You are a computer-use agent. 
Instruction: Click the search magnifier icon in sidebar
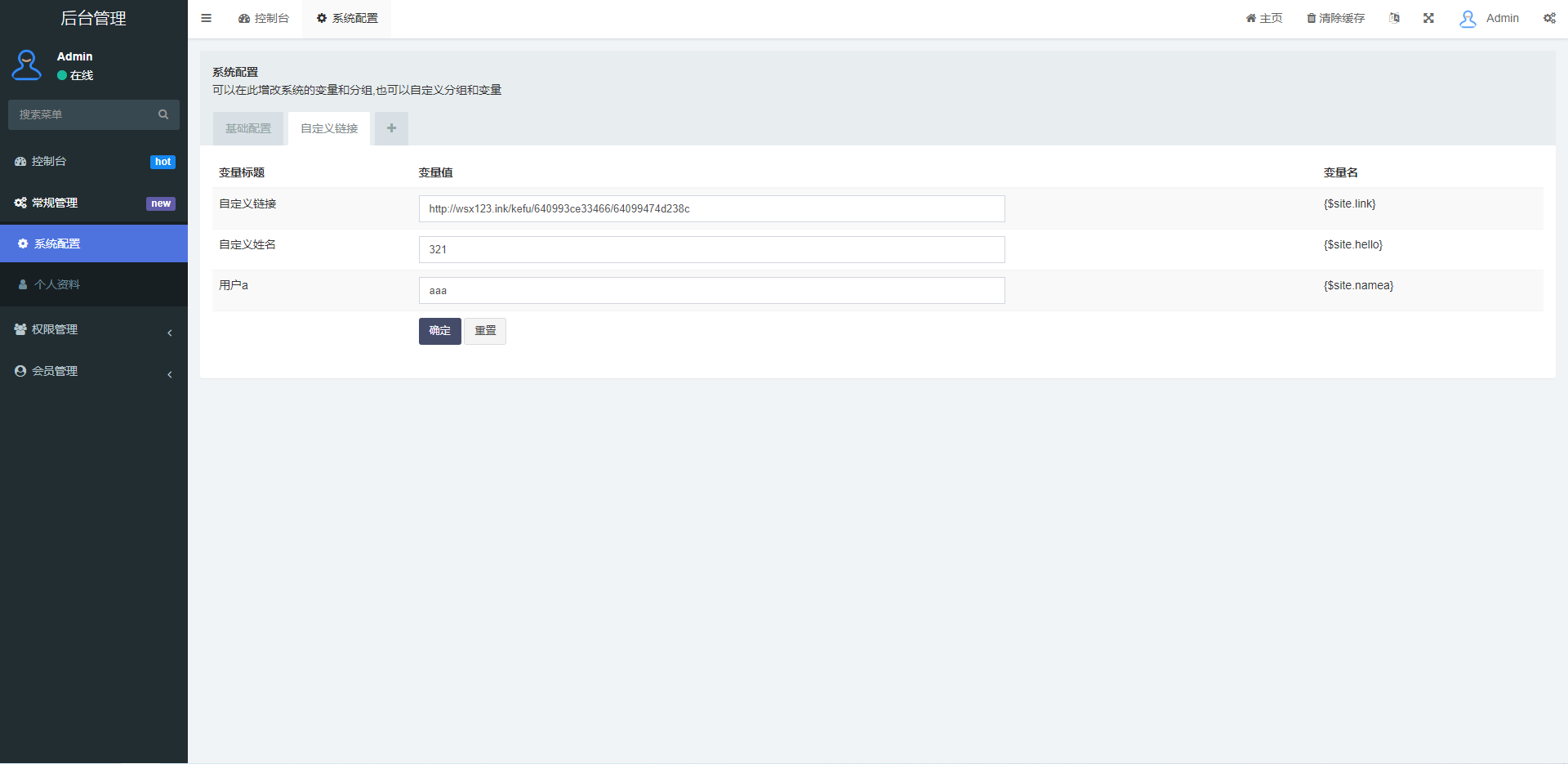[163, 114]
